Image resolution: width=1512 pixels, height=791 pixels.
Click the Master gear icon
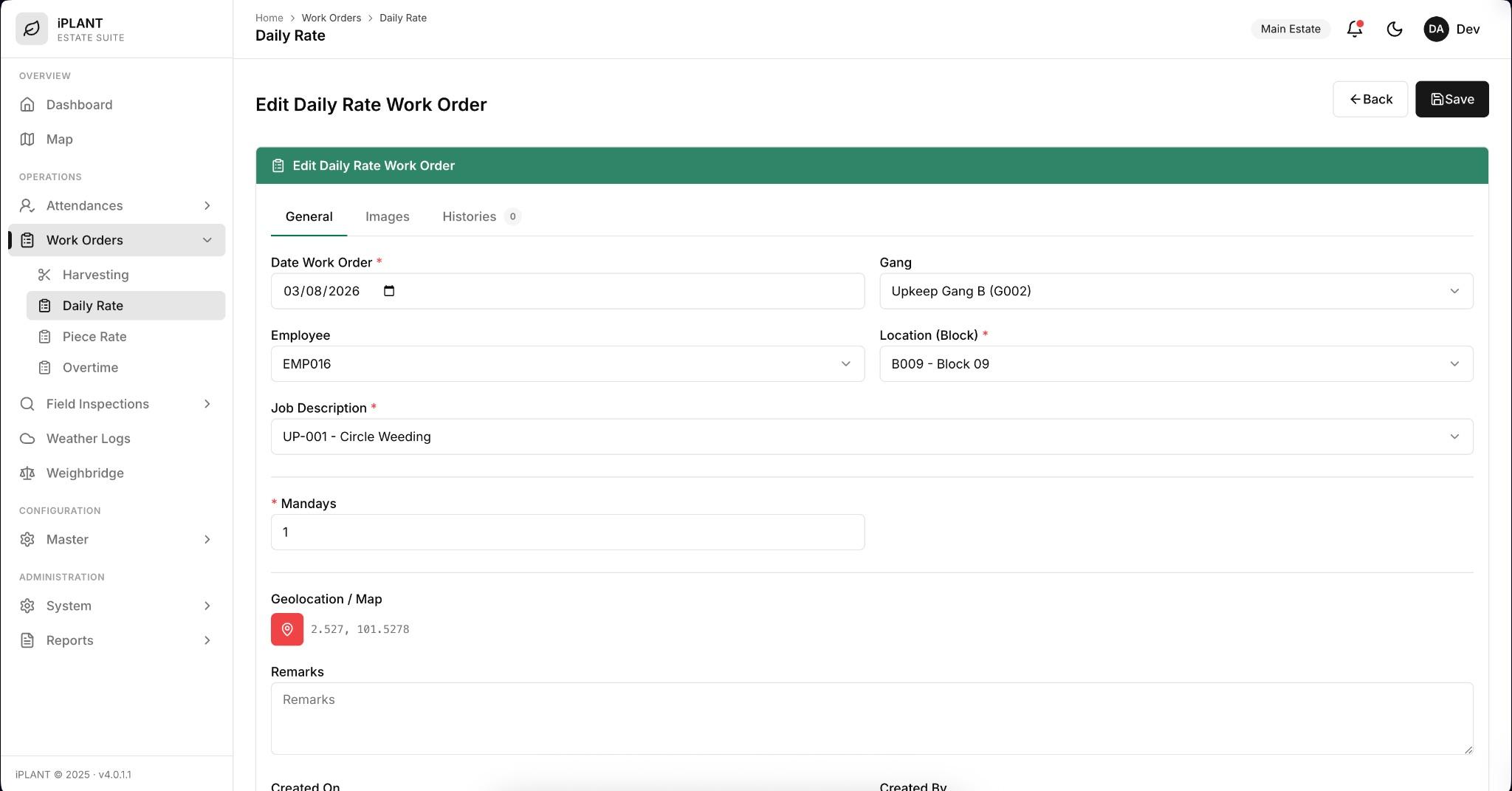(x=27, y=539)
